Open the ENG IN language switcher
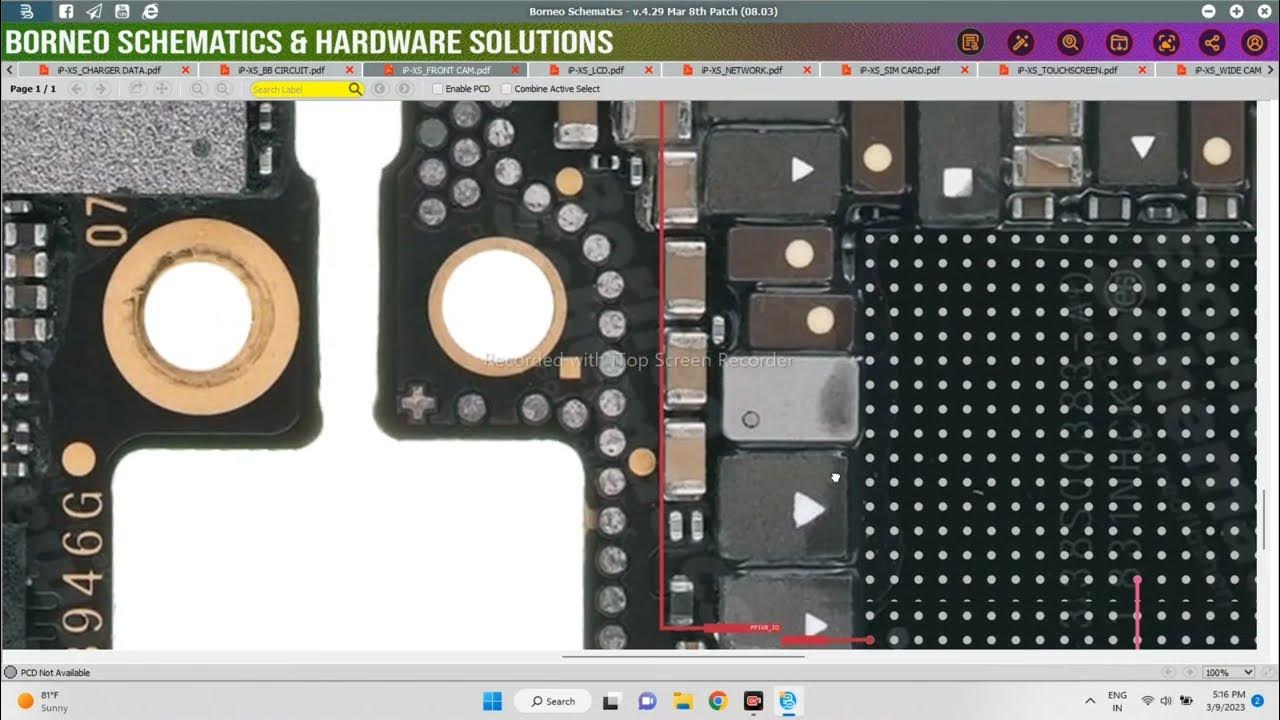1280x720 pixels. (1117, 701)
